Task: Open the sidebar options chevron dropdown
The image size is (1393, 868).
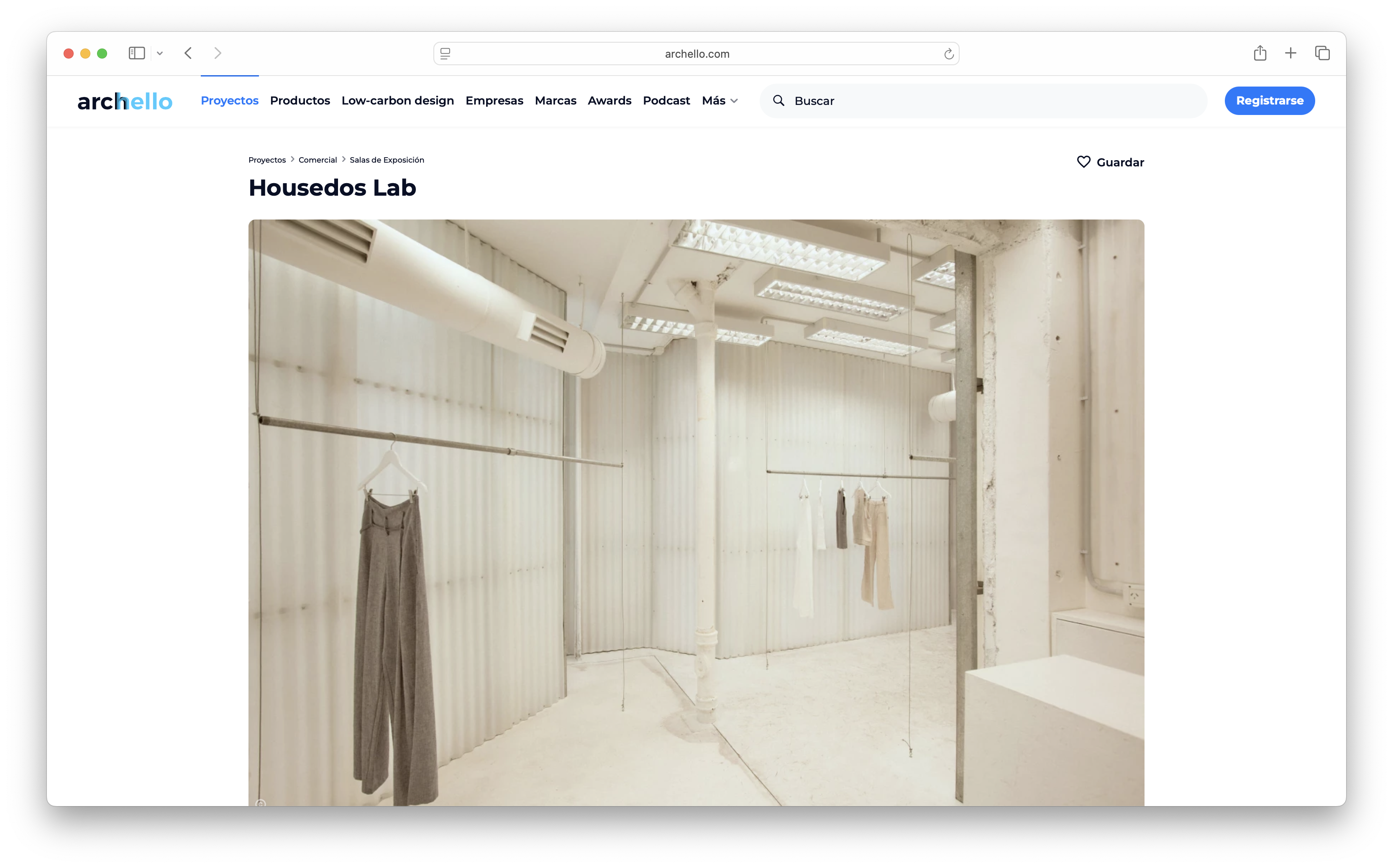Action: point(160,54)
